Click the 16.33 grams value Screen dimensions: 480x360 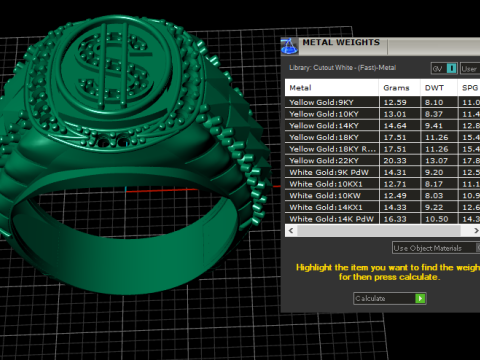(395, 219)
